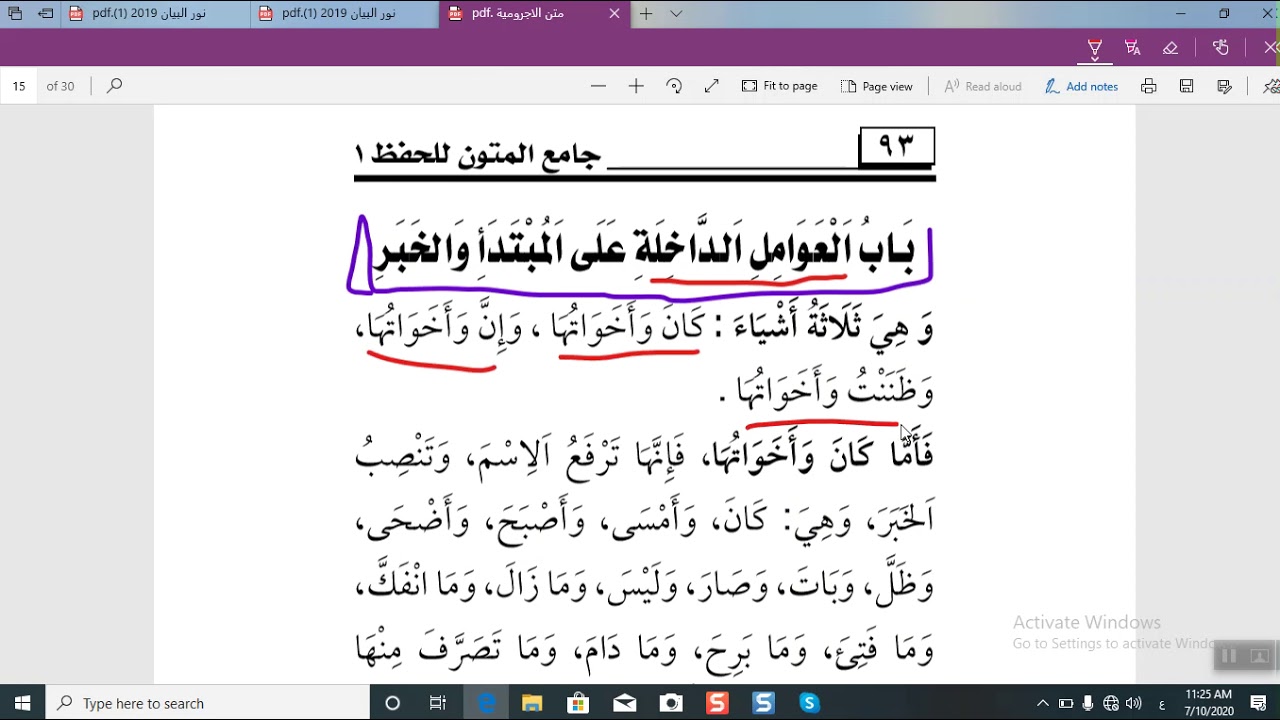Screen dimensions: 1280x720
Task: Close the متن الاجرومية tab
Action: tap(615, 14)
